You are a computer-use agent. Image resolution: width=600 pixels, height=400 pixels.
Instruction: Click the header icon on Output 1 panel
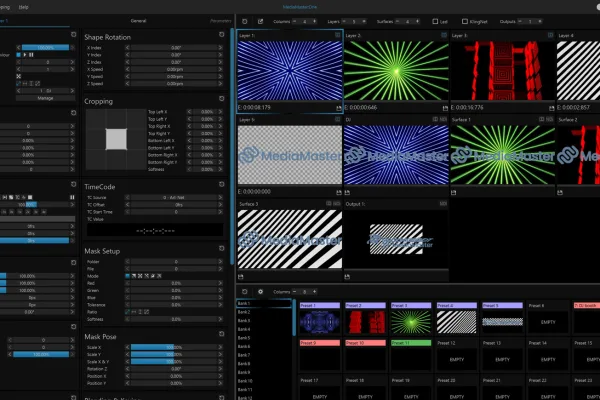click(443, 204)
